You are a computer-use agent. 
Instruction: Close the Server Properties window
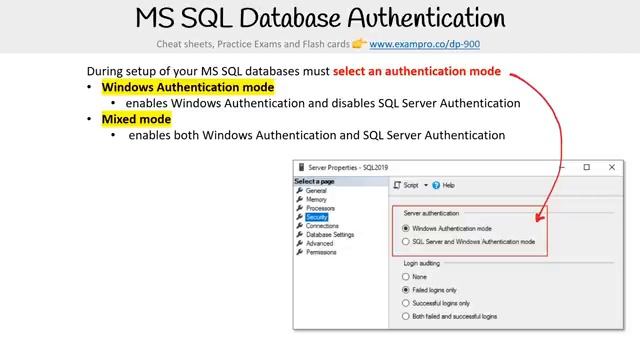612,167
